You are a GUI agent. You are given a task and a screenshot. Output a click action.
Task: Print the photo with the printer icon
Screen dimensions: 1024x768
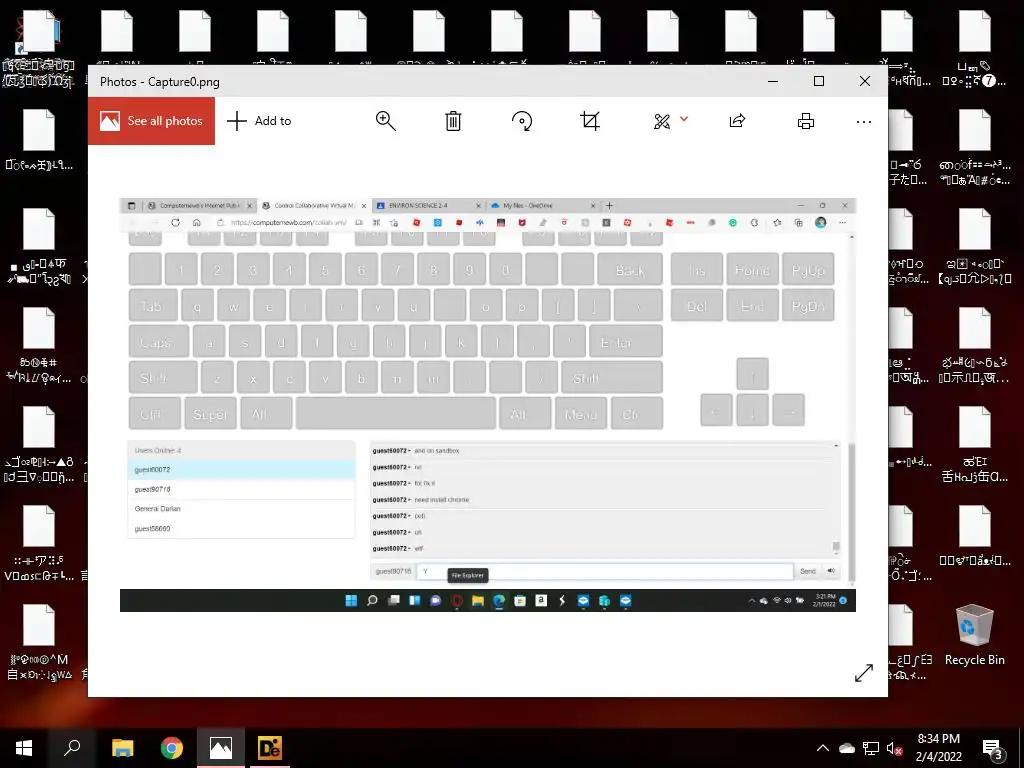(806, 121)
